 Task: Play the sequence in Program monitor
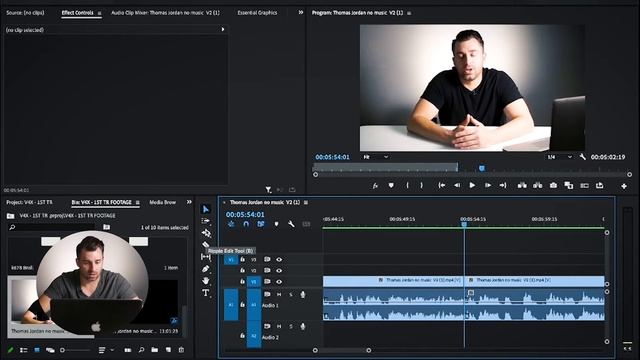(472, 185)
